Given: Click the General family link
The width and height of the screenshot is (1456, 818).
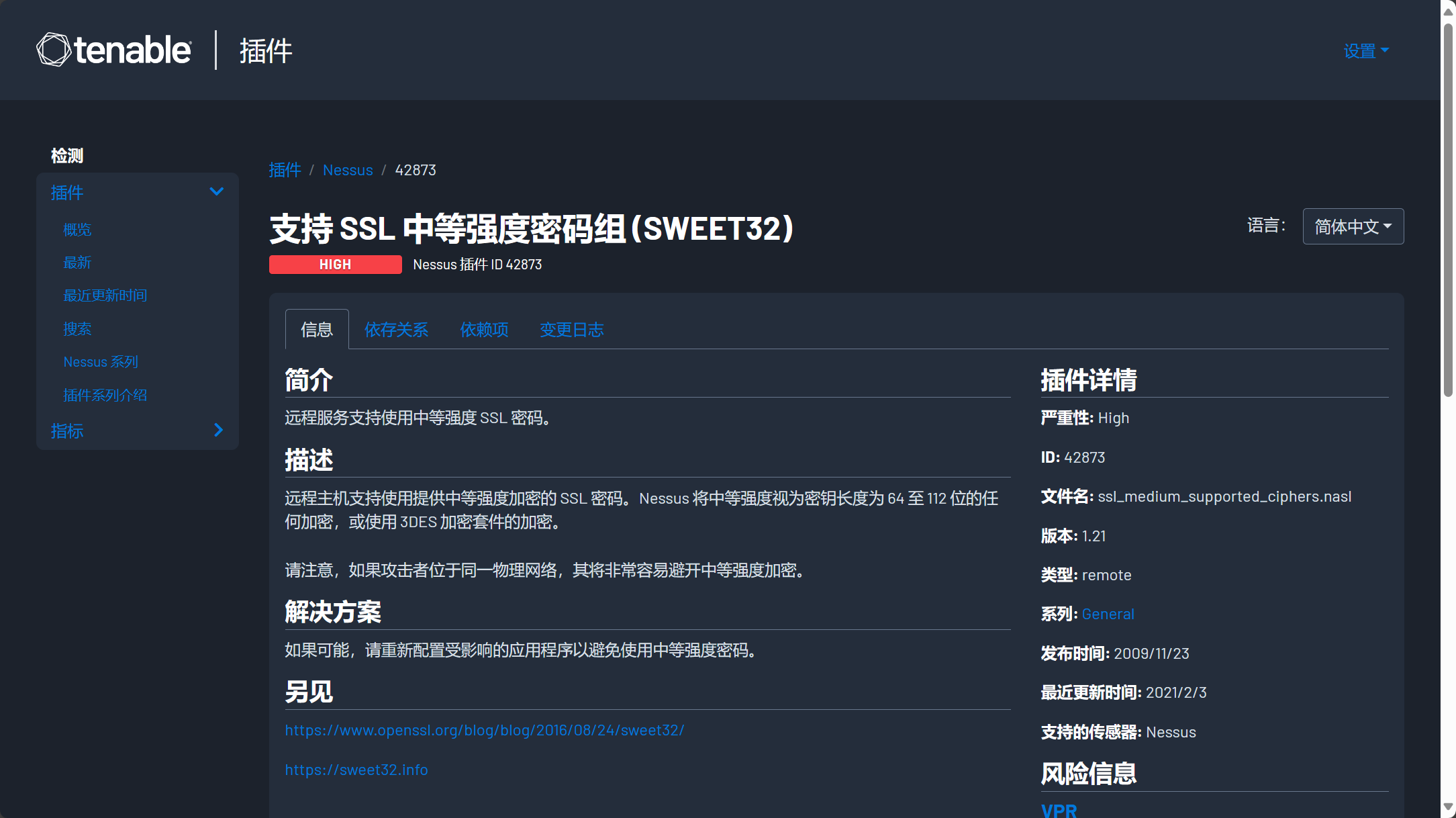Looking at the screenshot, I should (1108, 614).
